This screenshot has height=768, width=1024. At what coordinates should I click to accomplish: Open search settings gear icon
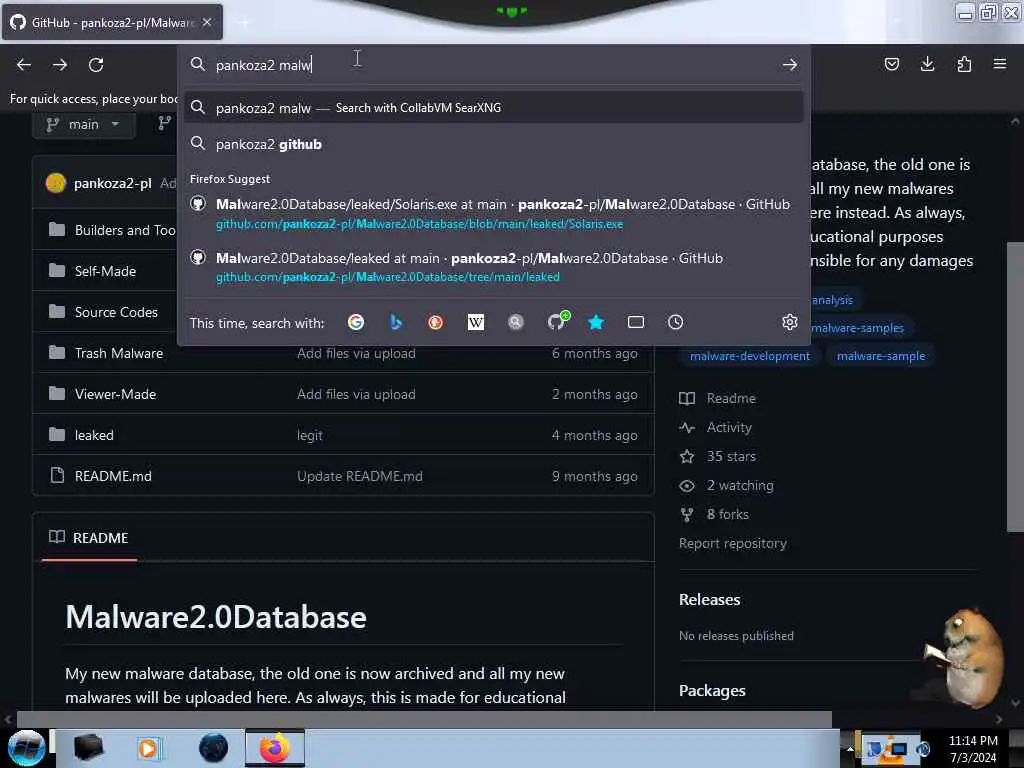(790, 322)
